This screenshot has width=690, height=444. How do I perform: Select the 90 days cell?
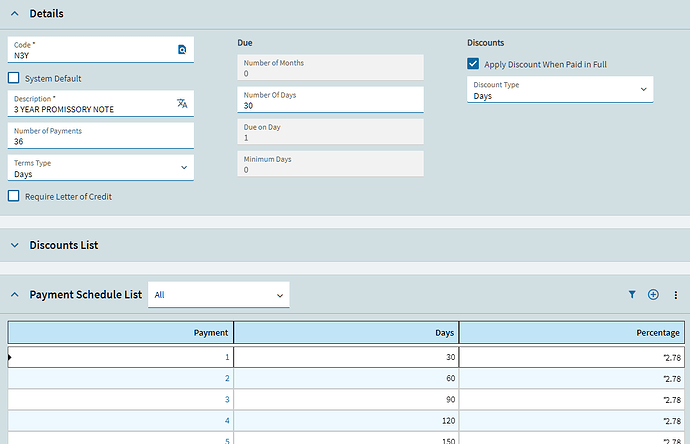pos(346,400)
